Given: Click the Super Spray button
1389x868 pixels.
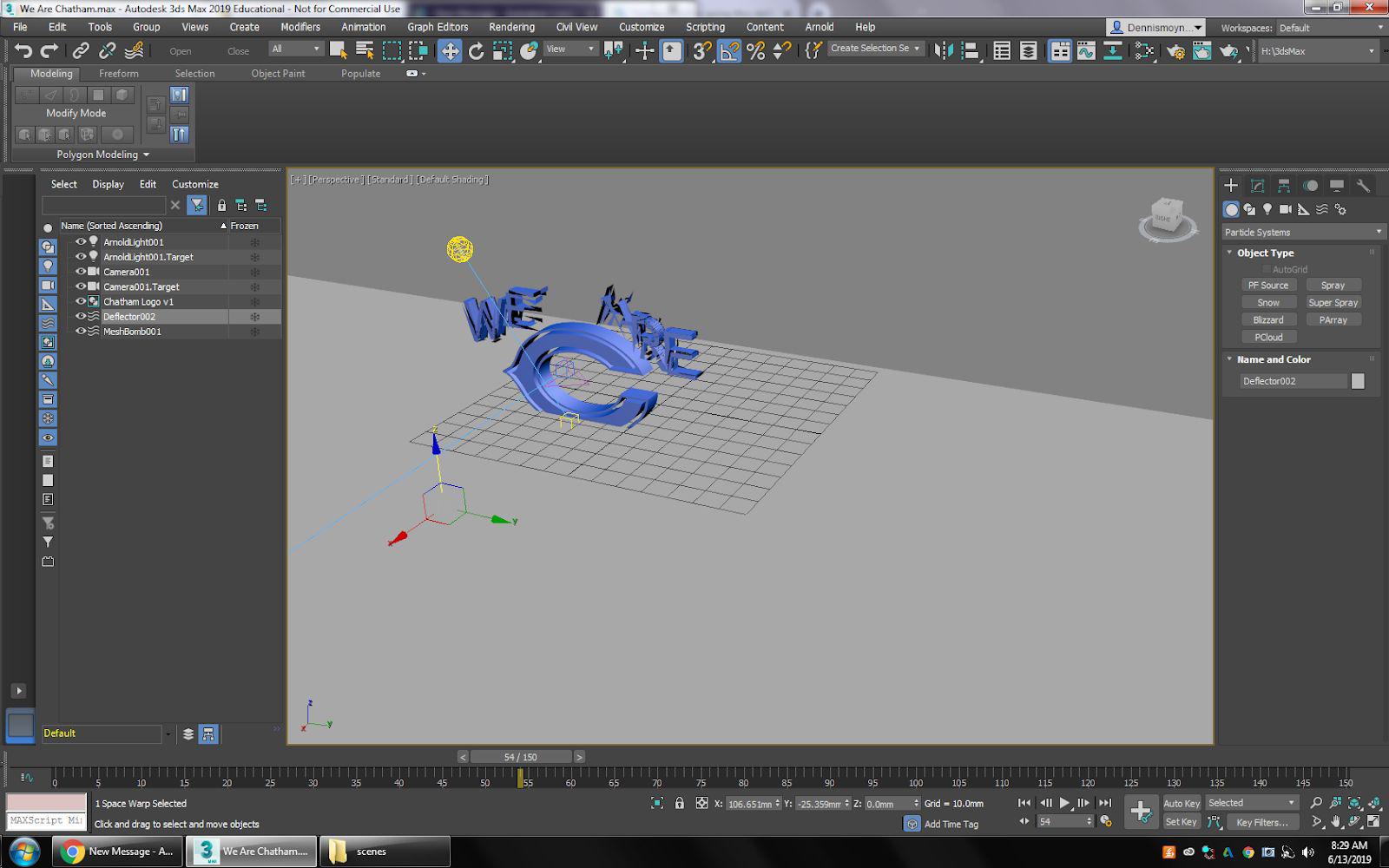Looking at the screenshot, I should click(1333, 303).
